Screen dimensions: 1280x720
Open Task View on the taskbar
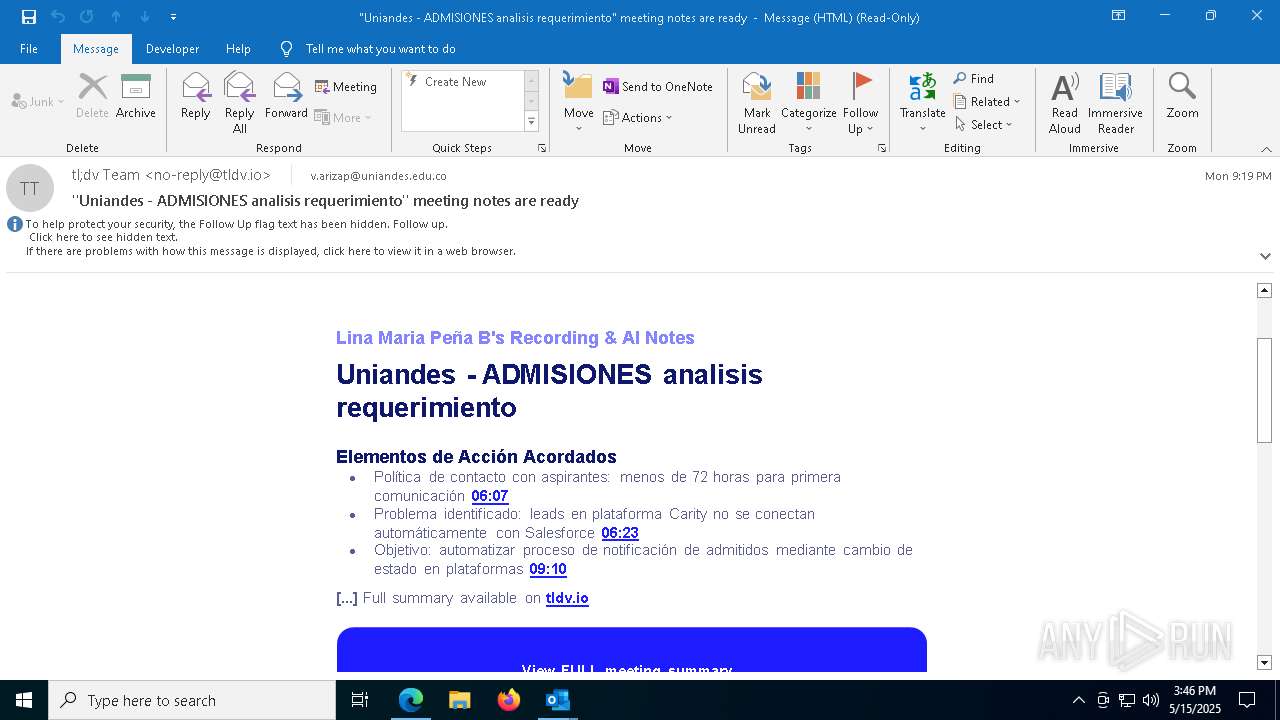tap(360, 700)
